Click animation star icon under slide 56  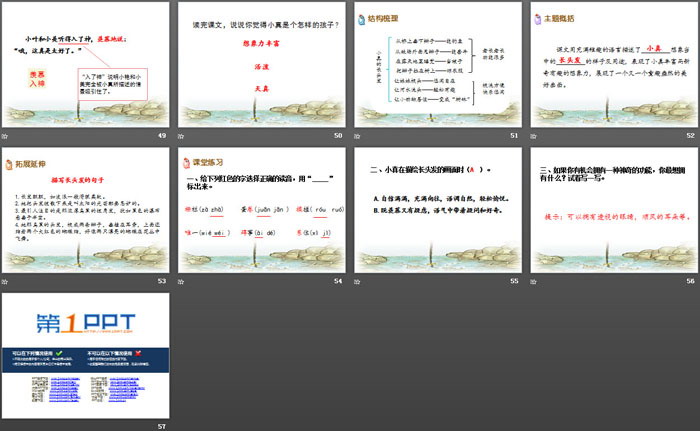tap(533, 281)
